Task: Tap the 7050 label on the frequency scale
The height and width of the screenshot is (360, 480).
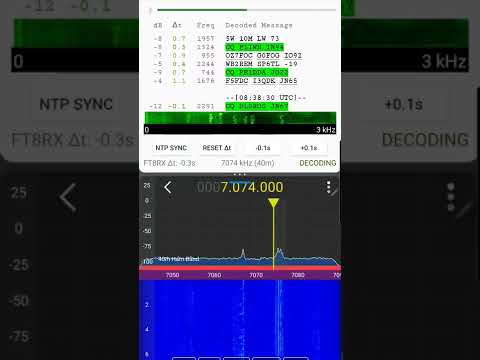Action: pyautogui.click(x=172, y=275)
